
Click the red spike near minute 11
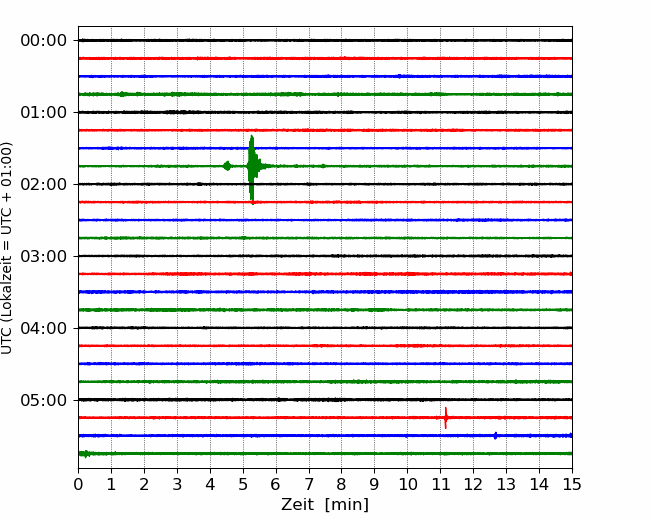446,418
